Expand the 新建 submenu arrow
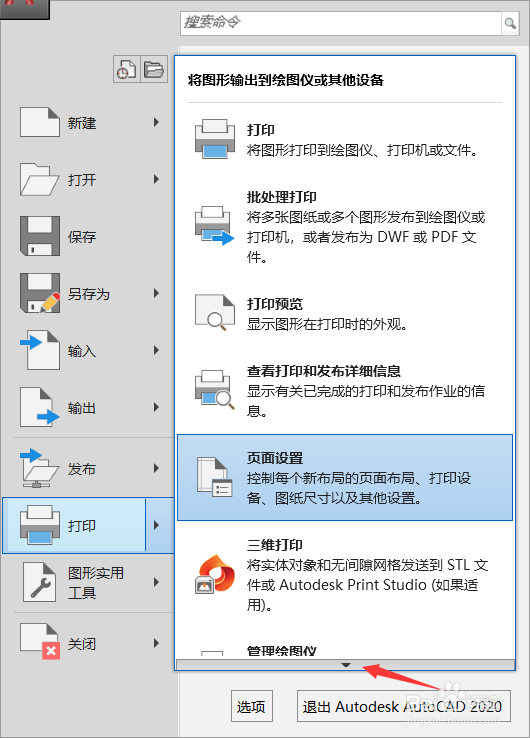Image resolution: width=530 pixels, height=738 pixels. click(x=156, y=122)
